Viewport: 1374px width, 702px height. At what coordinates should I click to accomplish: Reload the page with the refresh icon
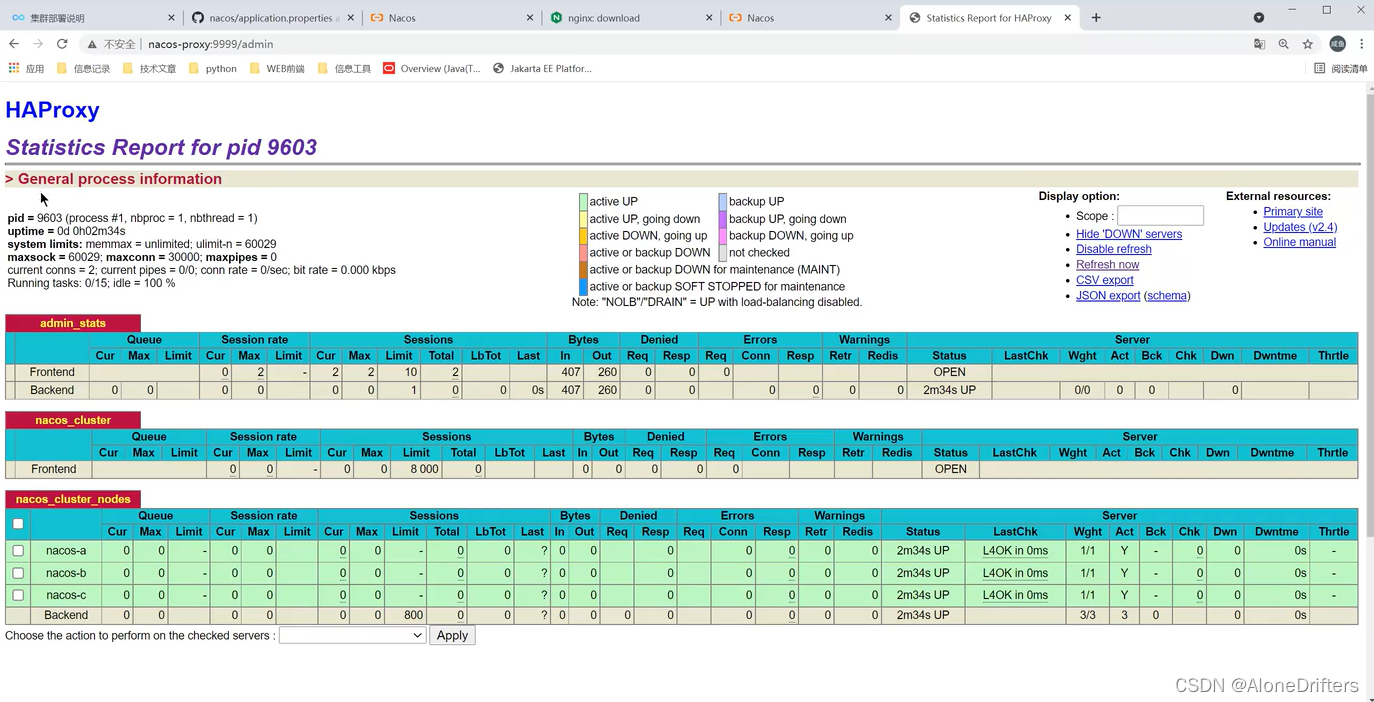[x=62, y=44]
